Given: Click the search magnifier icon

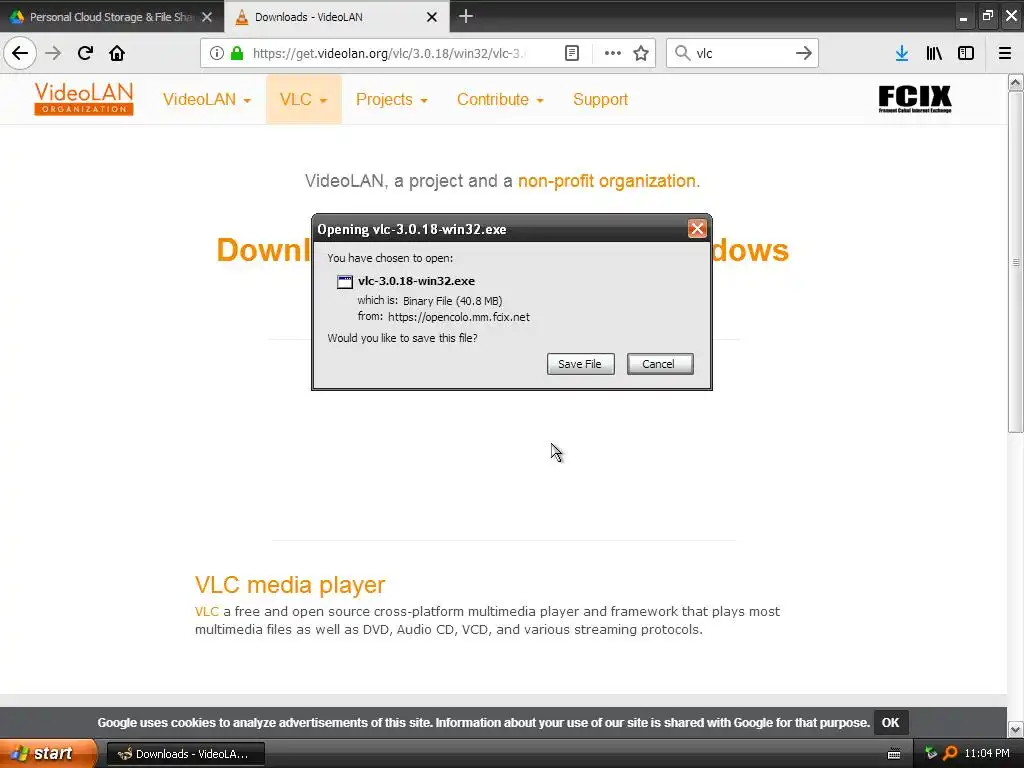Looking at the screenshot, I should (x=682, y=53).
